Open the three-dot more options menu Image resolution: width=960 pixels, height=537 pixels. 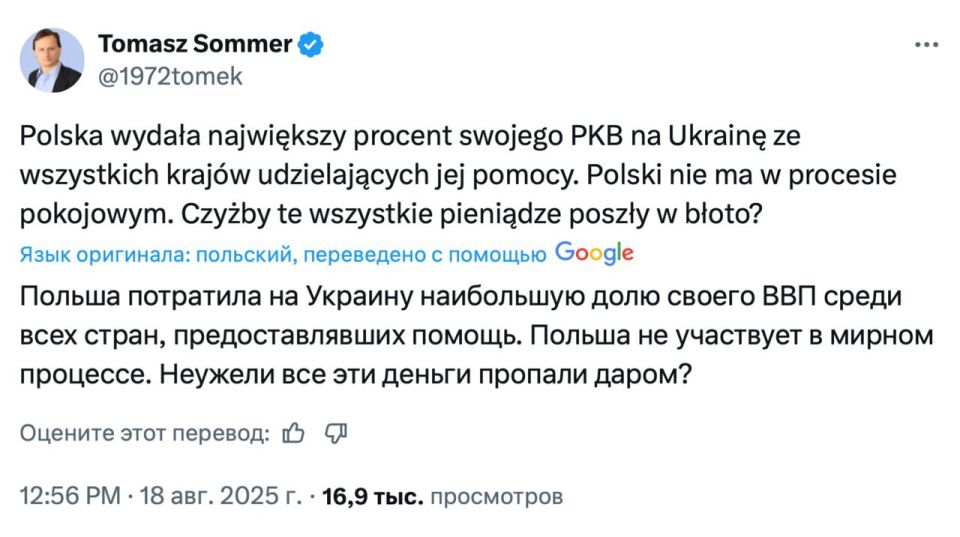(x=926, y=45)
